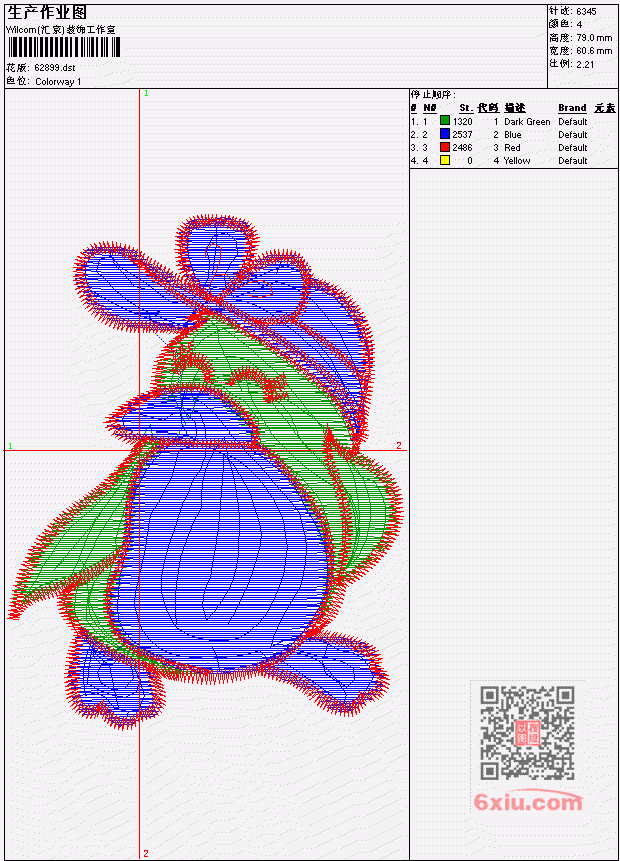Click red axis marker '2' at right
Image resolution: width=620 pixels, height=861 pixels.
click(x=399, y=445)
